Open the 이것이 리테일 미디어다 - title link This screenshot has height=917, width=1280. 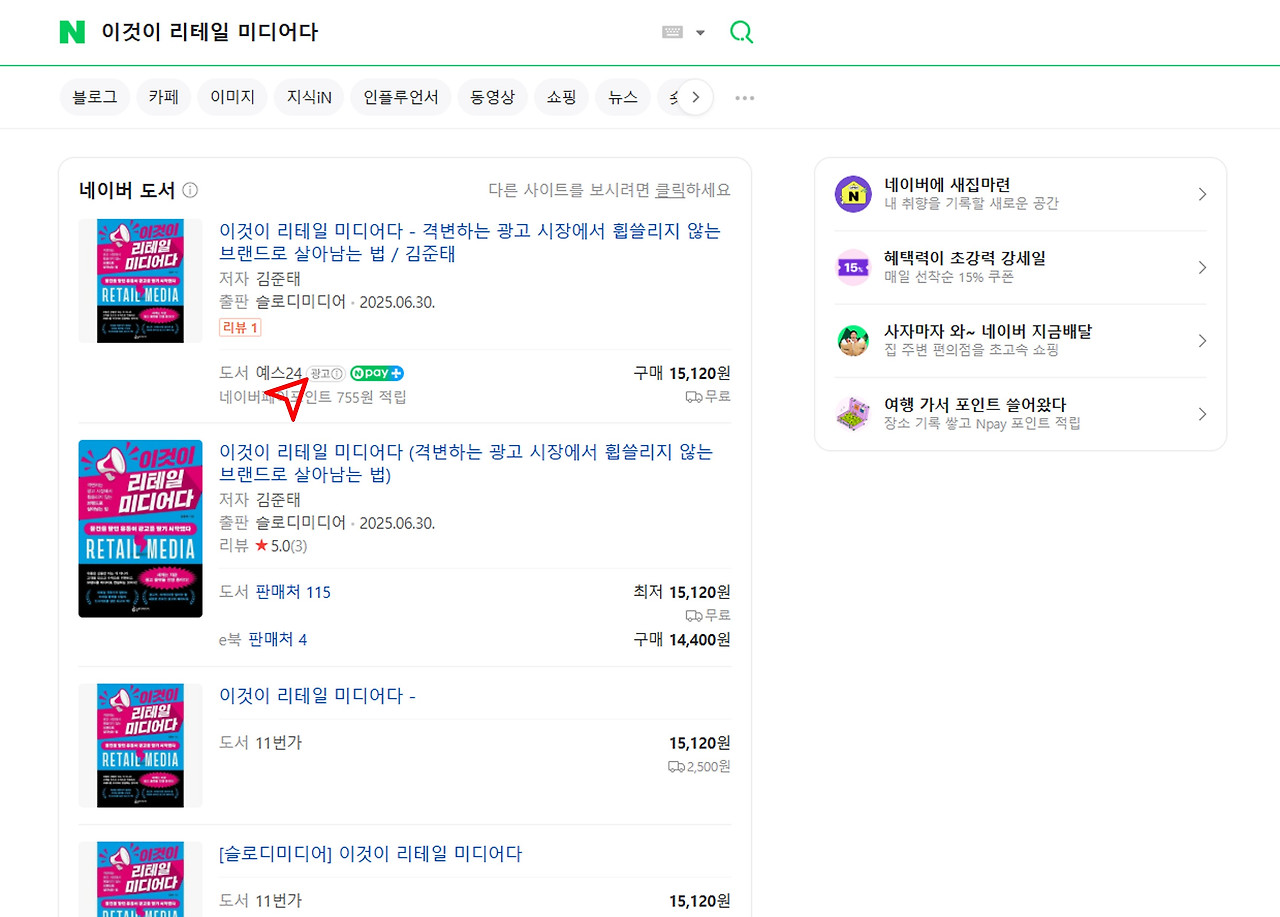(x=317, y=695)
